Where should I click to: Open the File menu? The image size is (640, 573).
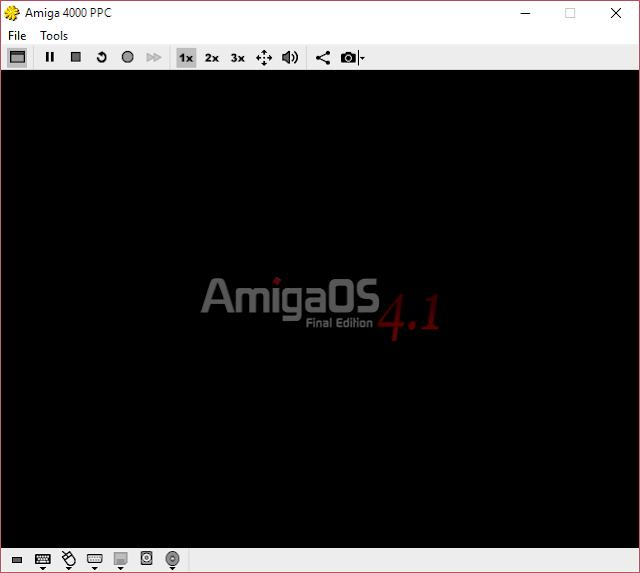[17, 36]
